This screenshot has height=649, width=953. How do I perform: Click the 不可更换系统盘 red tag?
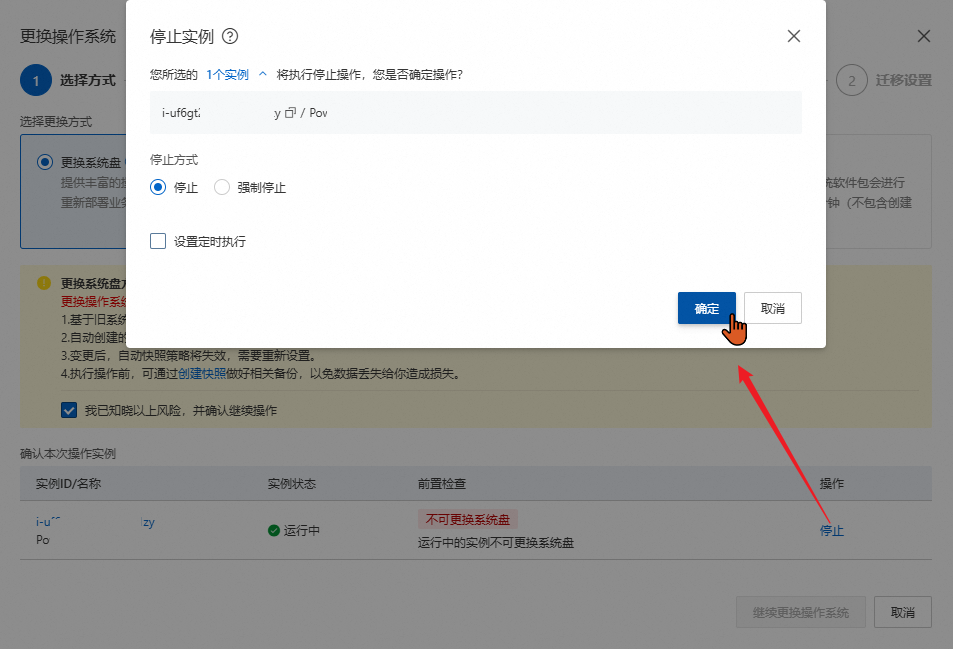tap(467, 520)
